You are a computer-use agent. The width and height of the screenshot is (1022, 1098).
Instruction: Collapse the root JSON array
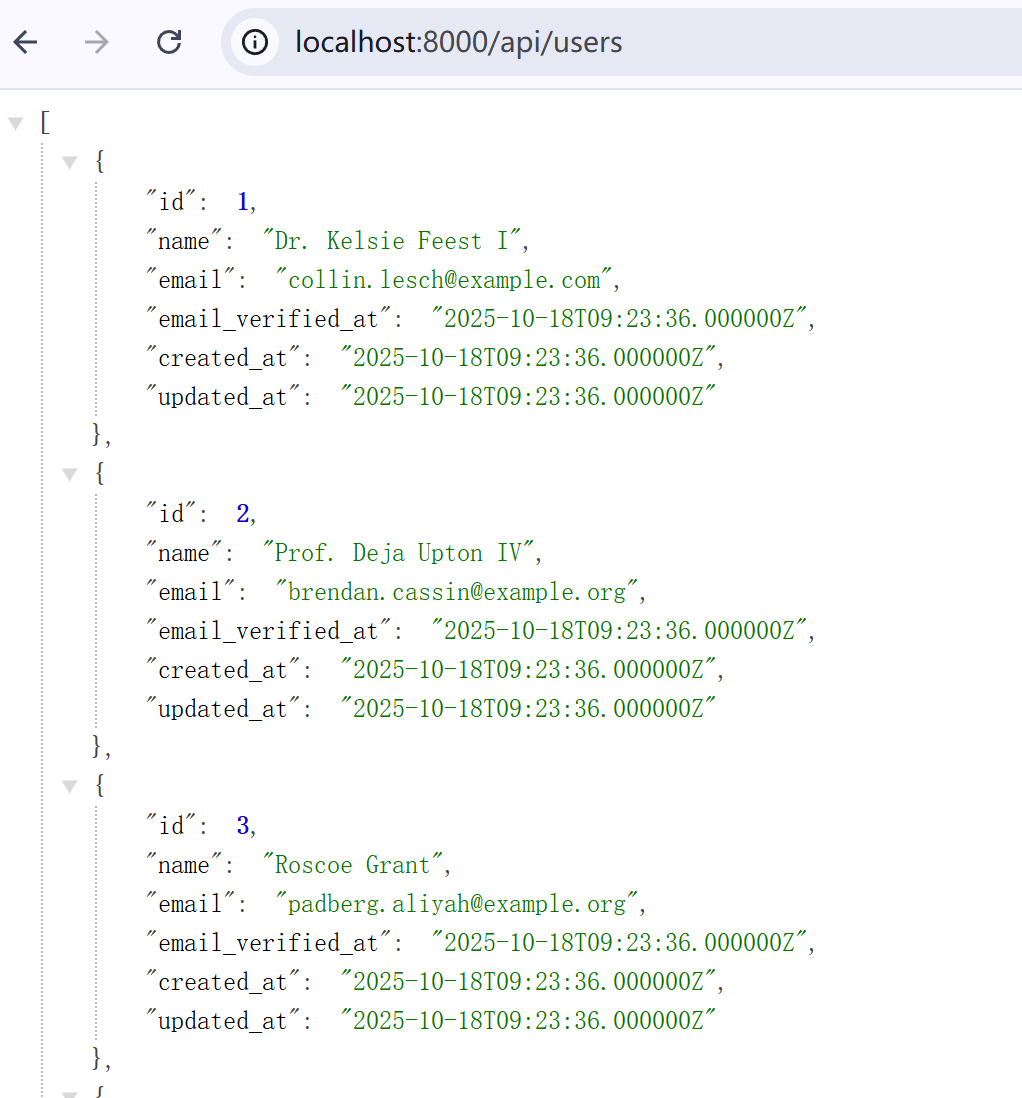(x=15, y=124)
